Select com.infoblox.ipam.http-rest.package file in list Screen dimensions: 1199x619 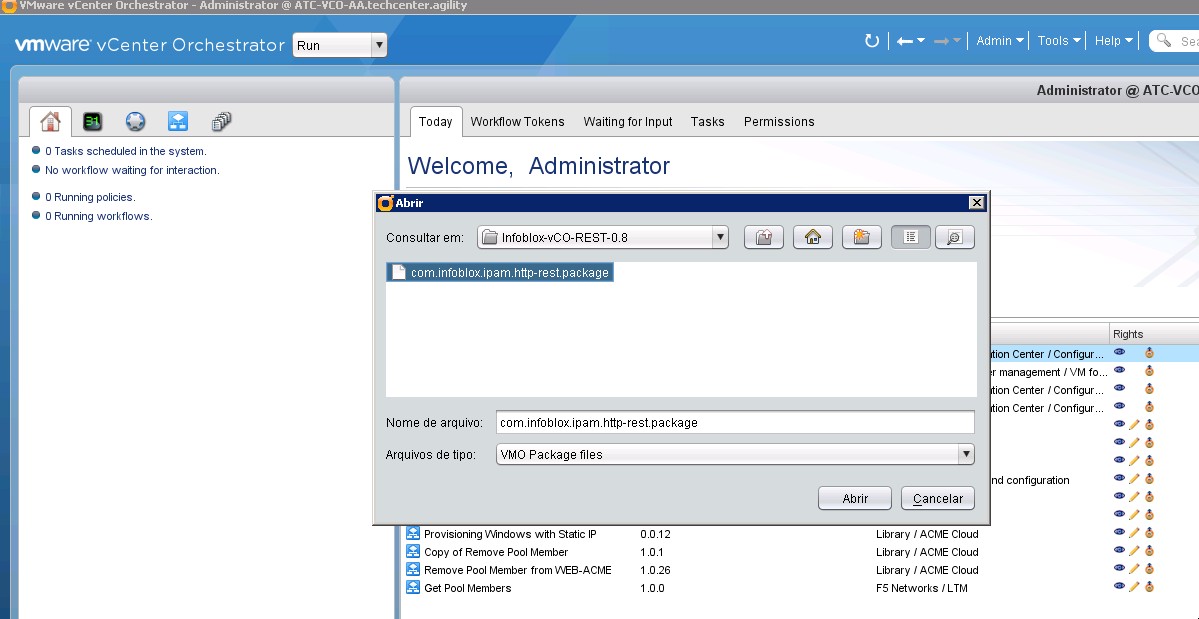point(500,272)
